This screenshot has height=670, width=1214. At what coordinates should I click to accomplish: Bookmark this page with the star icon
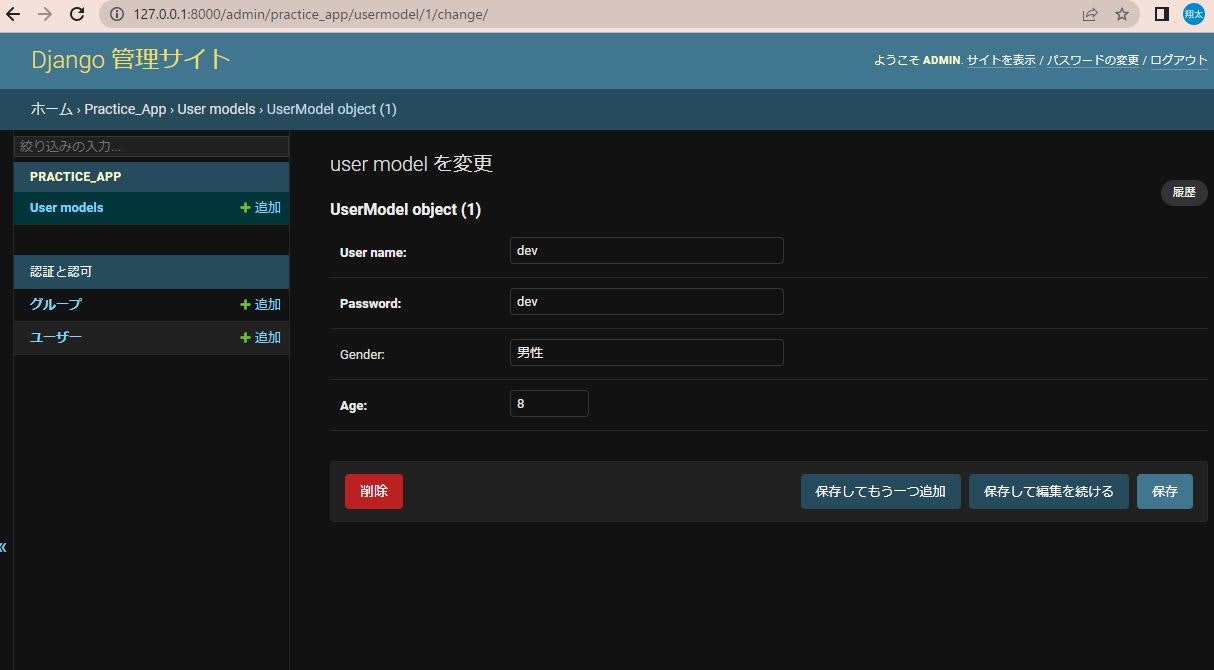tap(1121, 15)
